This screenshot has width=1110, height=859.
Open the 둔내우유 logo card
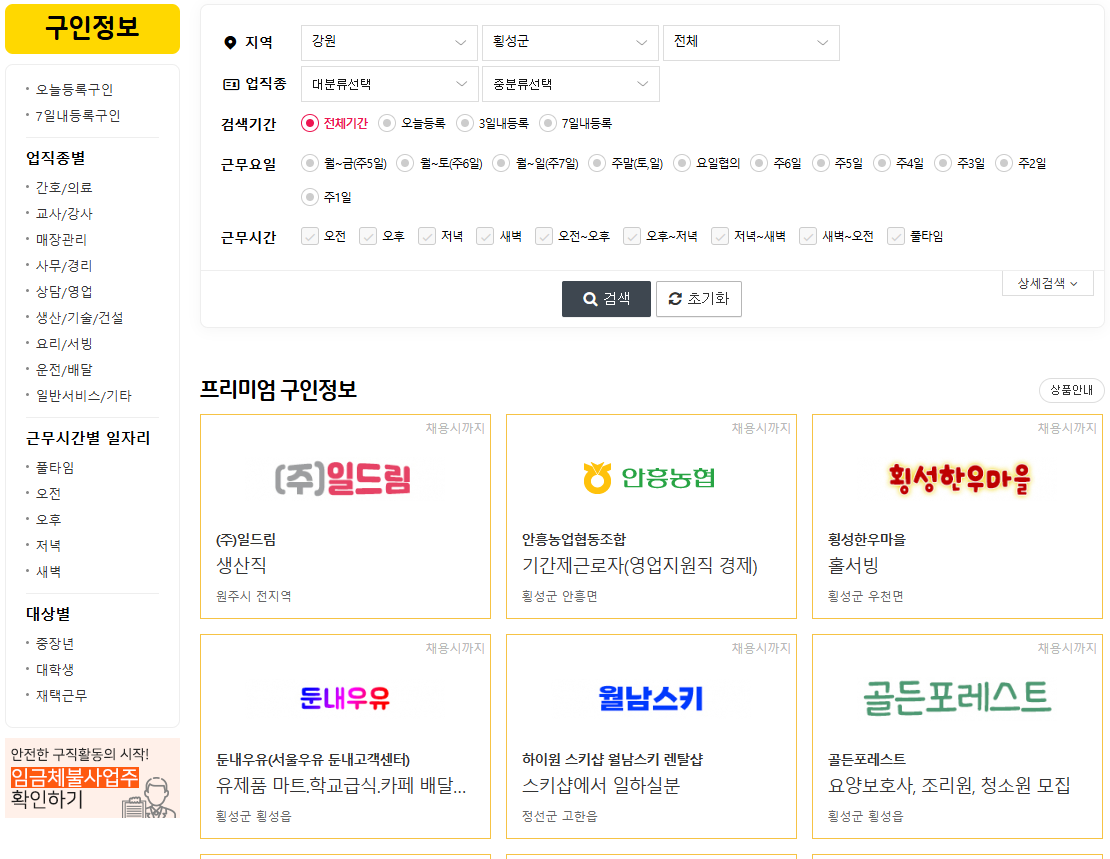click(x=345, y=698)
